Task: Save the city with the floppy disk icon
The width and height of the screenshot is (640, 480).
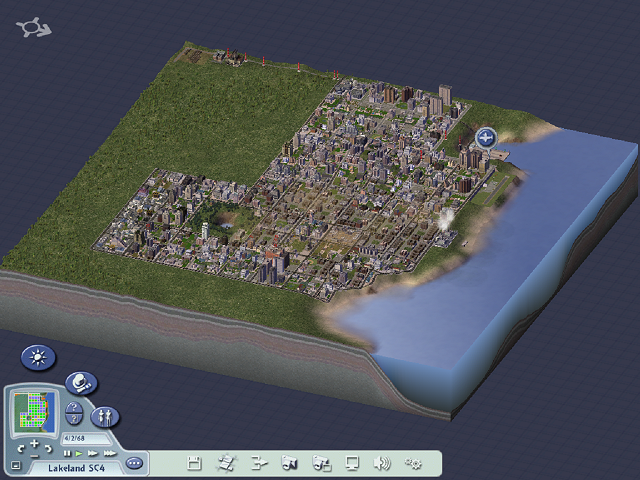Action: pos(195,463)
